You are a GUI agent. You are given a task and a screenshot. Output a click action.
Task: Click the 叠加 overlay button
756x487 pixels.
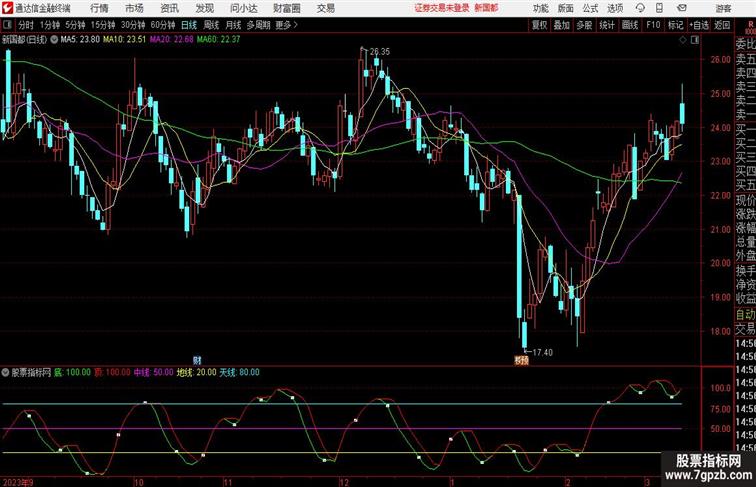tap(561, 25)
